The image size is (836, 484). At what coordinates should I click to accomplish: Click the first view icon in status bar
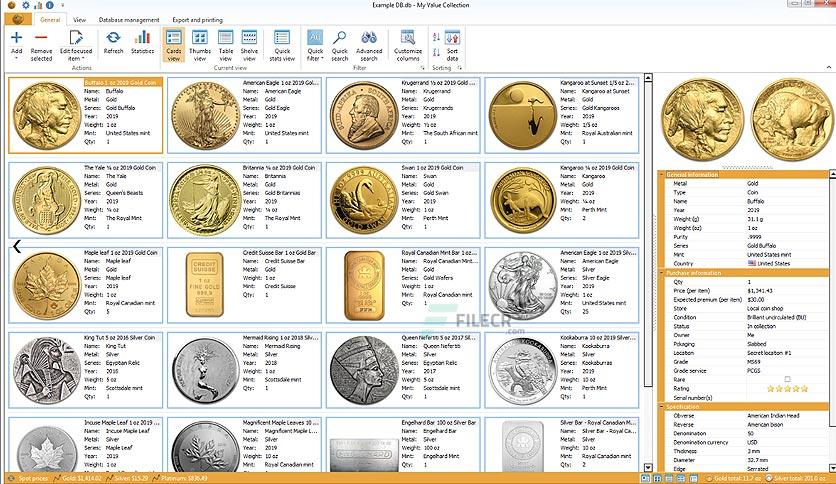pyautogui.click(x=645, y=479)
